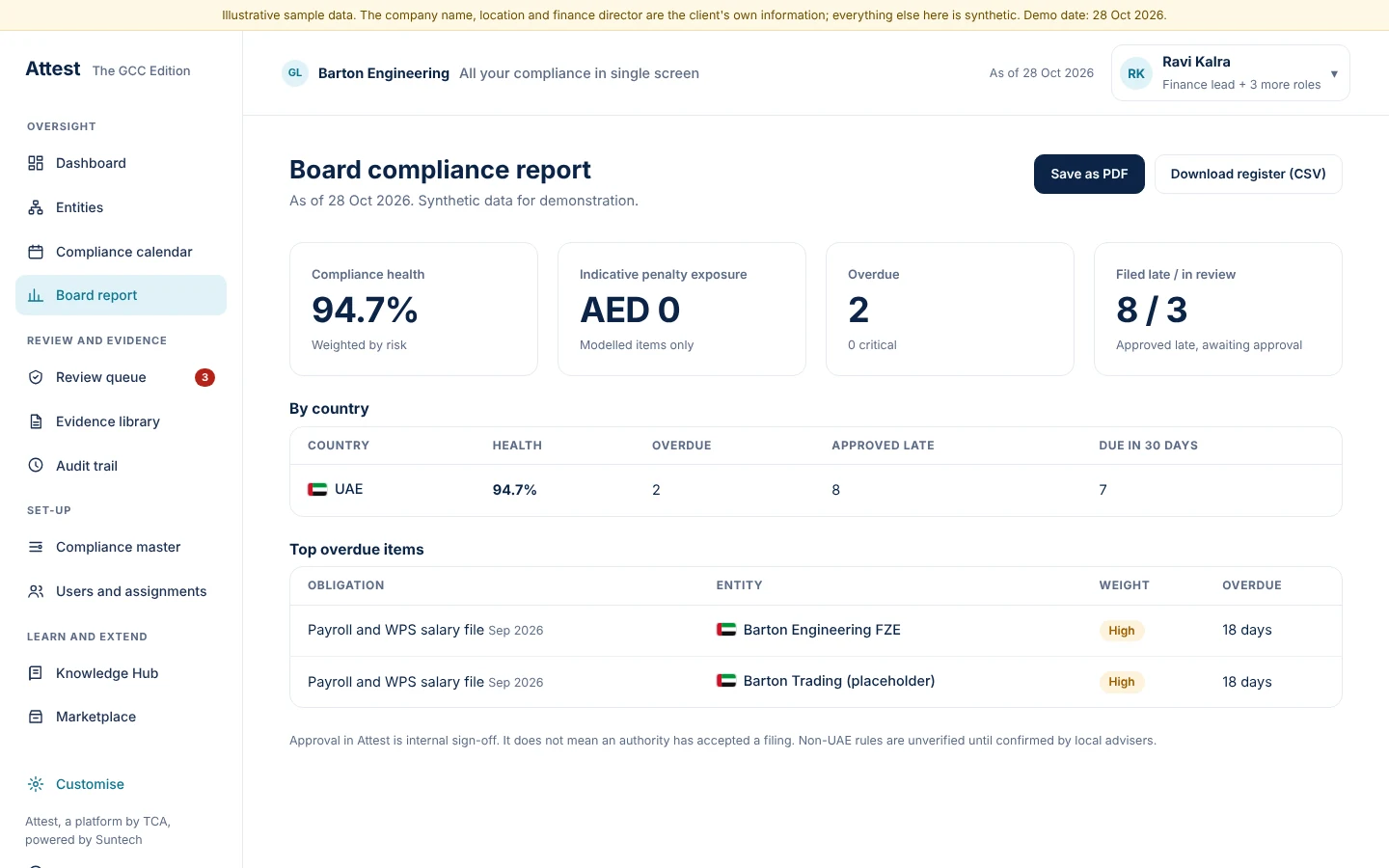The width and height of the screenshot is (1389, 868).
Task: Open the Customise link
Action: [x=90, y=784]
